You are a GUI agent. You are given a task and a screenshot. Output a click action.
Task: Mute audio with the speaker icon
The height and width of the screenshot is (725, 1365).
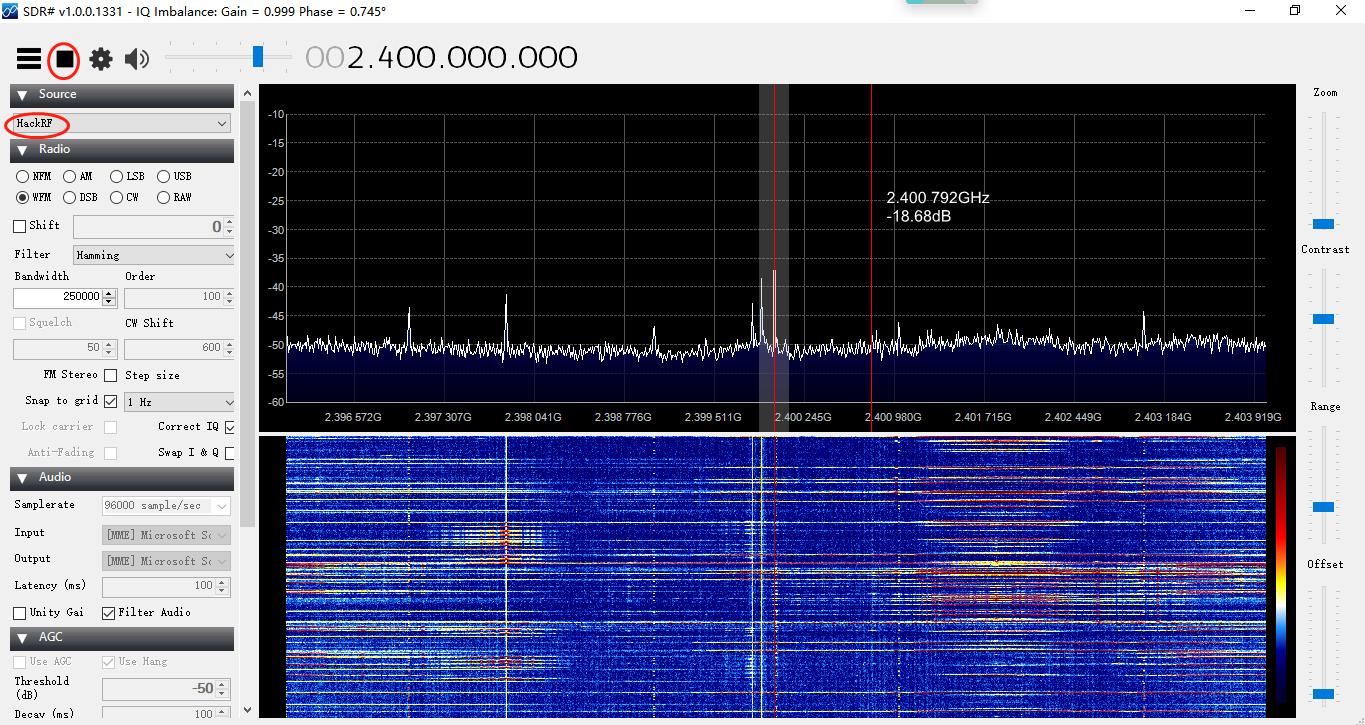[x=137, y=59]
